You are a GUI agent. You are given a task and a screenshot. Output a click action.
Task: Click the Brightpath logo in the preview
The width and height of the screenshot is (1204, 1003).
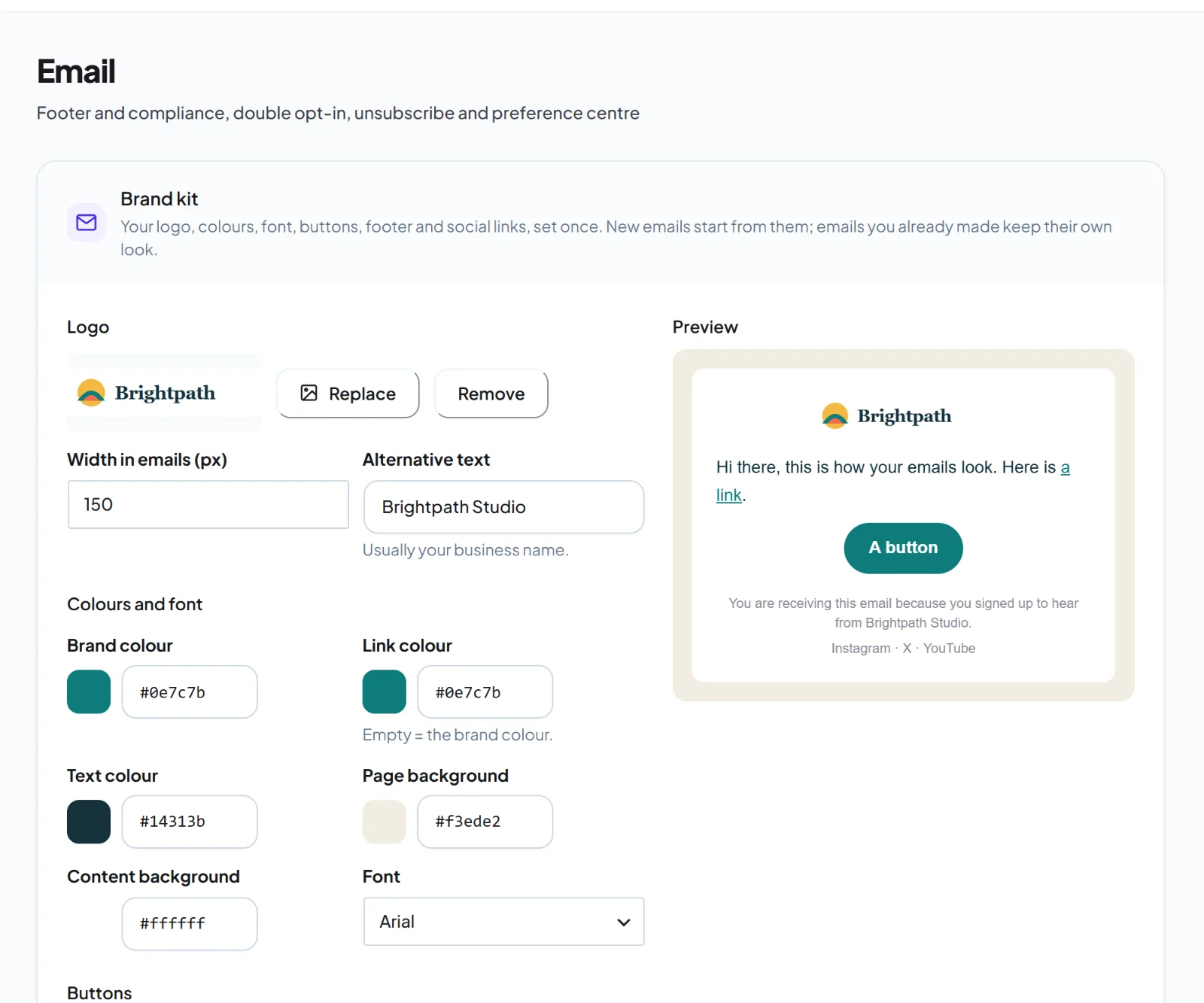[x=887, y=416]
